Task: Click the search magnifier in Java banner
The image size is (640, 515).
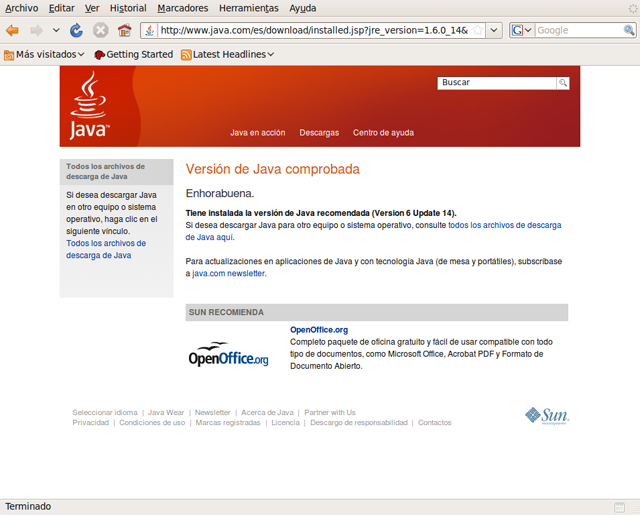Action: (563, 83)
